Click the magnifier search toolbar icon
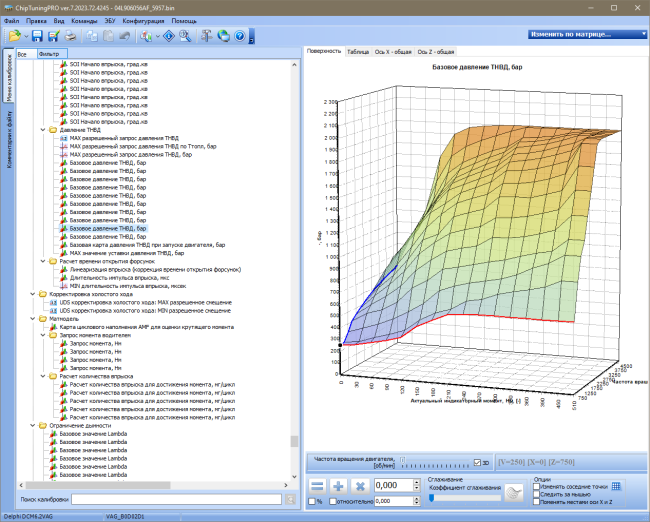 185,36
